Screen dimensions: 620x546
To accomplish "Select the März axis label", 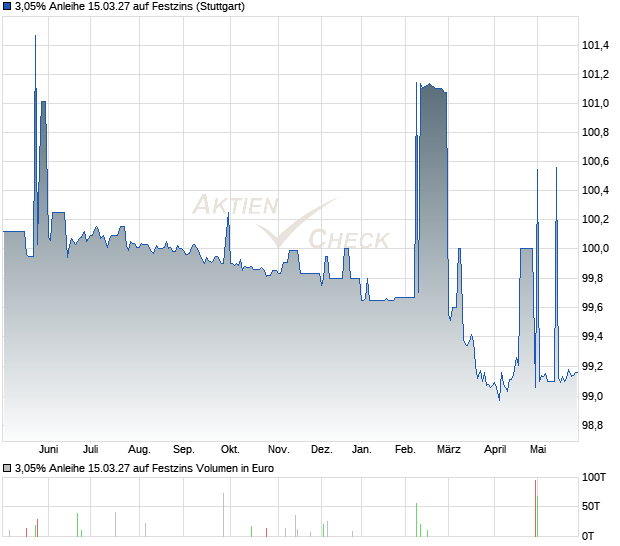I will pyautogui.click(x=449, y=450).
